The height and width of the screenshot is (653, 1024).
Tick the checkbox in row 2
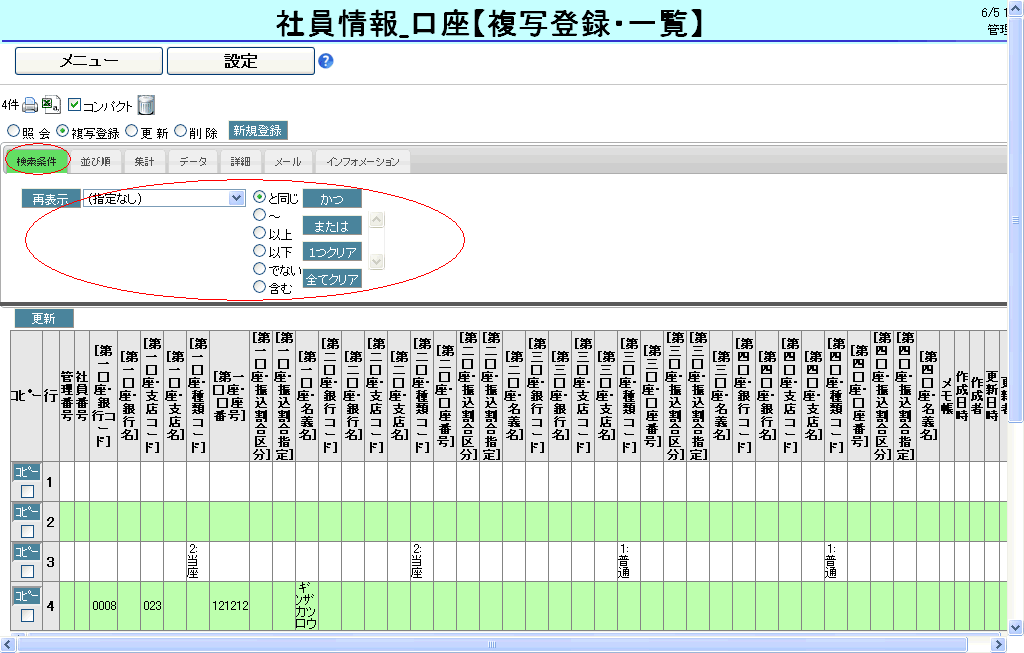coord(27,531)
